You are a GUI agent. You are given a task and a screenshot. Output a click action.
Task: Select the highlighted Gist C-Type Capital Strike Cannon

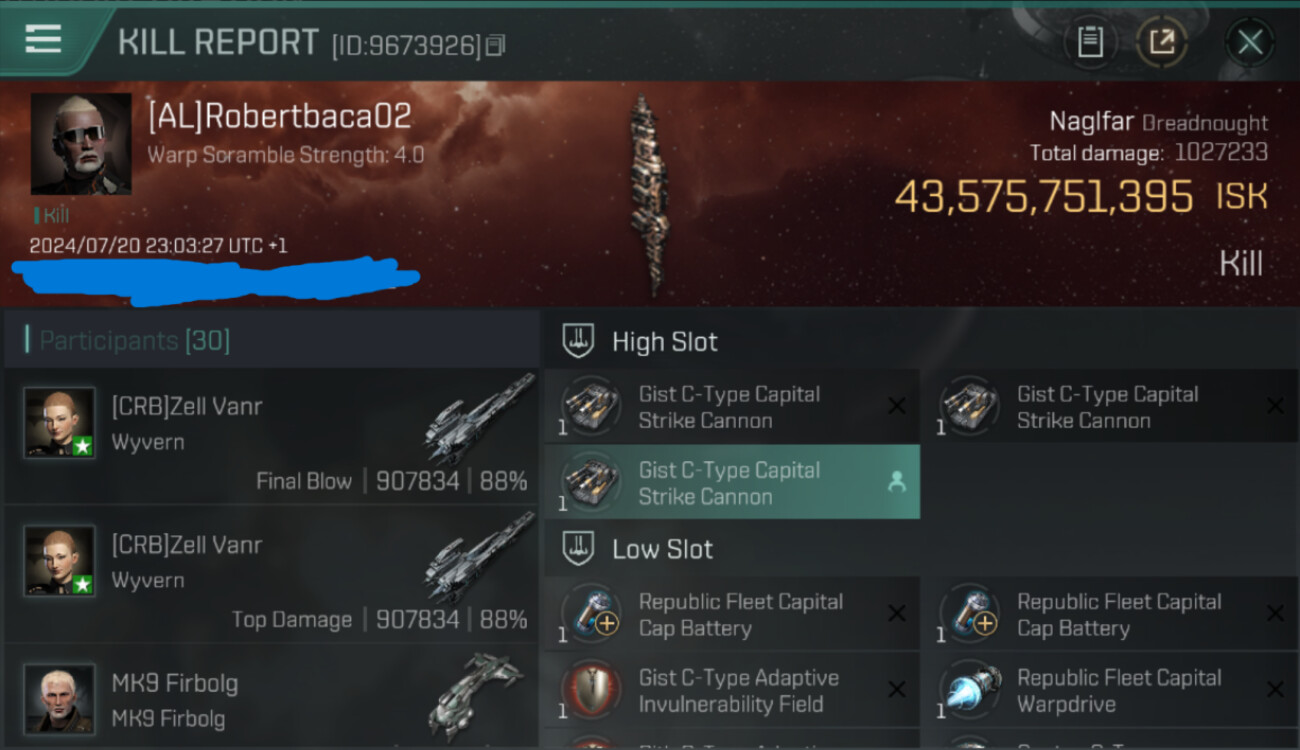732,483
